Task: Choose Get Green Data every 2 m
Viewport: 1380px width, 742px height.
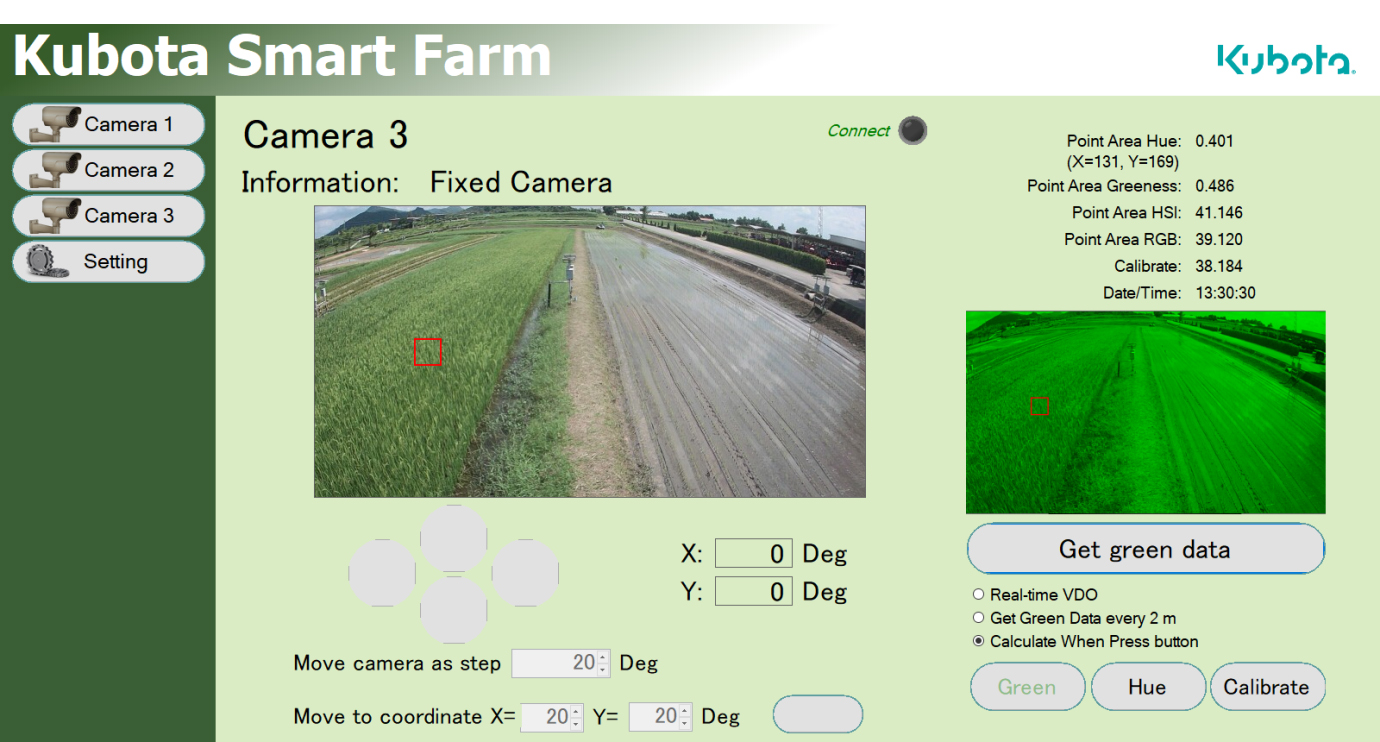Action: (1074, 618)
